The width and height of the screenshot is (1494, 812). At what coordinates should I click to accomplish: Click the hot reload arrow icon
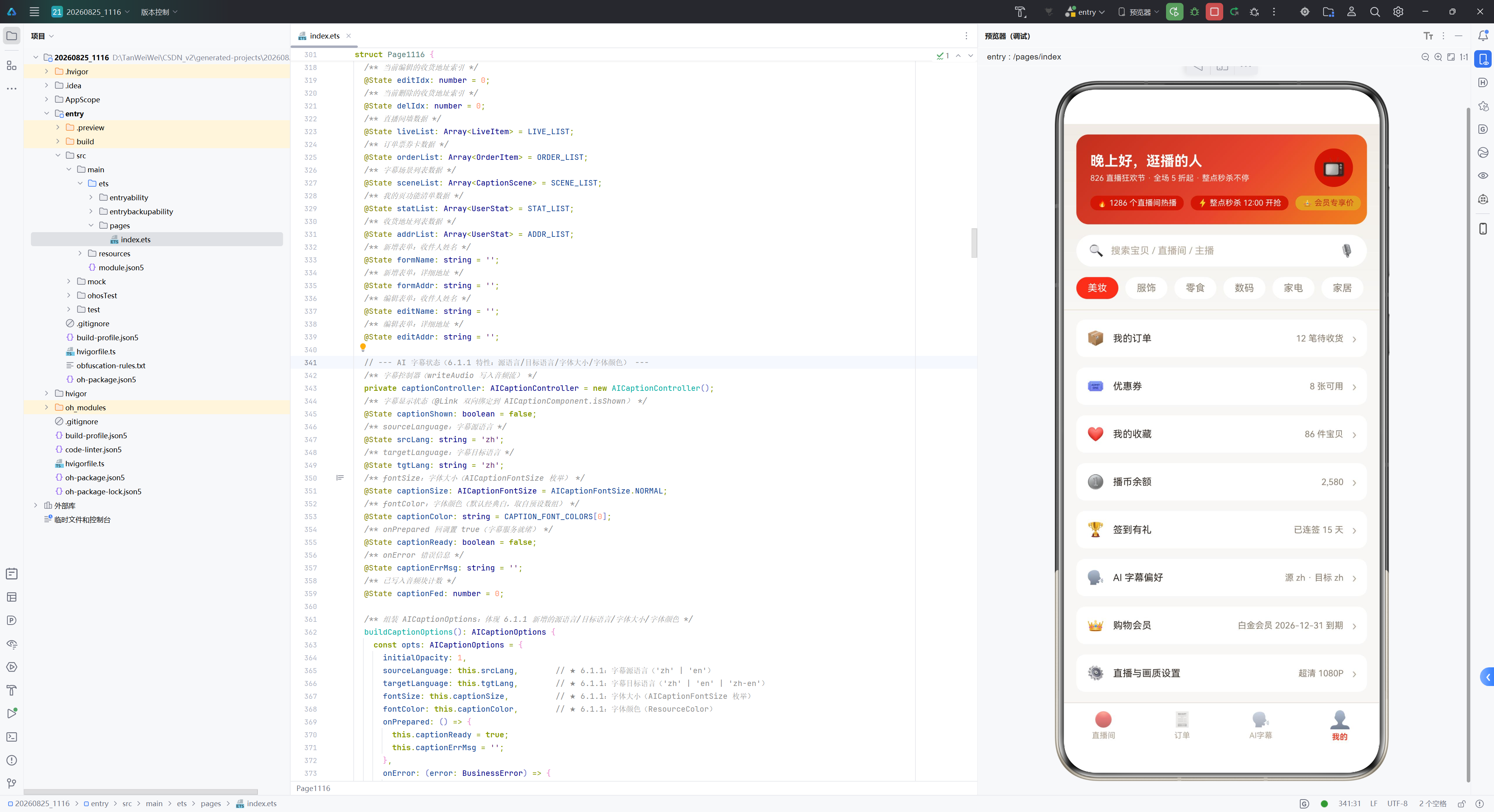click(x=1234, y=12)
